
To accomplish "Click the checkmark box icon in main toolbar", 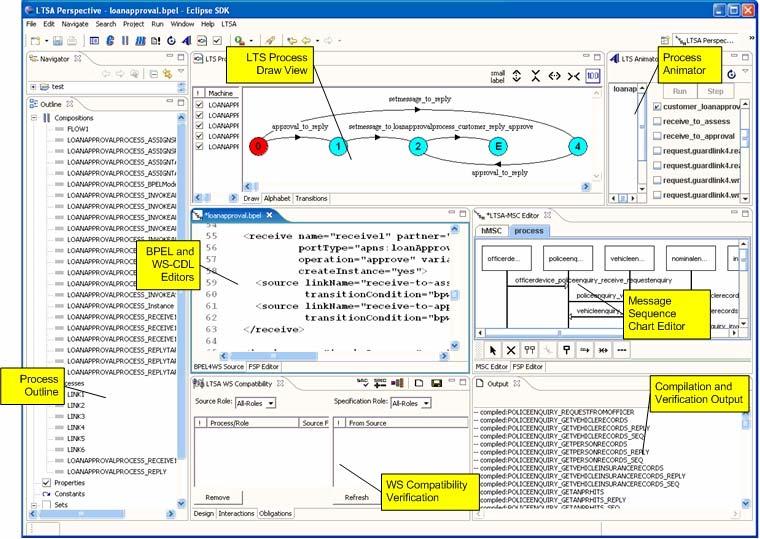I will [x=217, y=41].
